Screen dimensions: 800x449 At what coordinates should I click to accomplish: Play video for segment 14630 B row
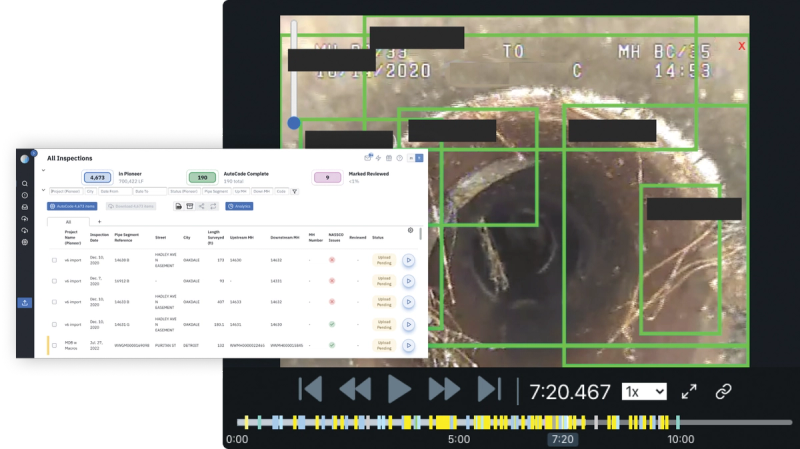tap(408, 260)
